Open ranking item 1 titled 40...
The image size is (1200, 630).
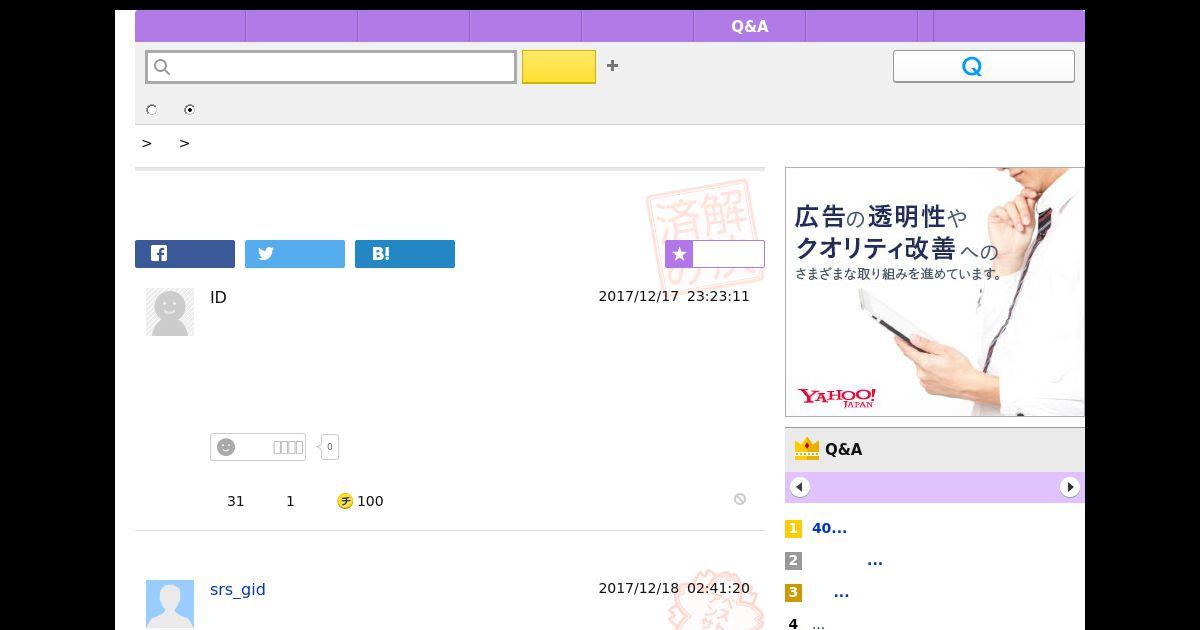click(829, 528)
